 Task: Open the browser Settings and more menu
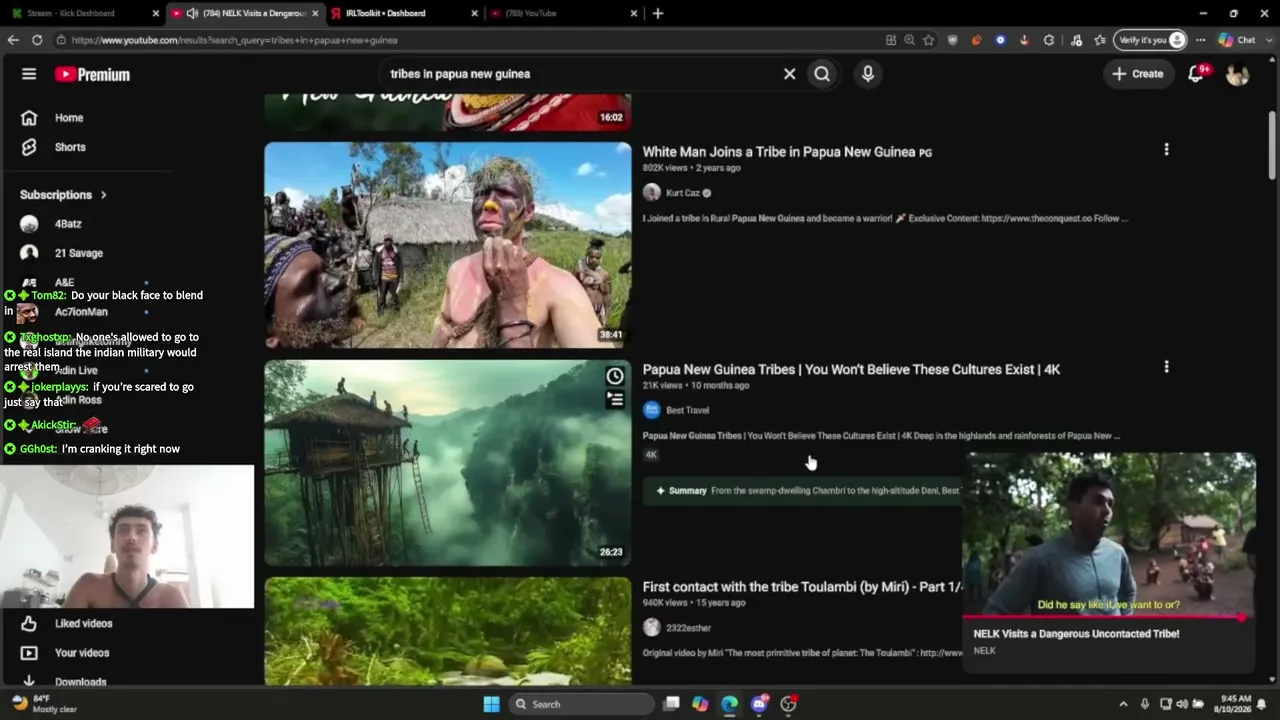[1201, 40]
